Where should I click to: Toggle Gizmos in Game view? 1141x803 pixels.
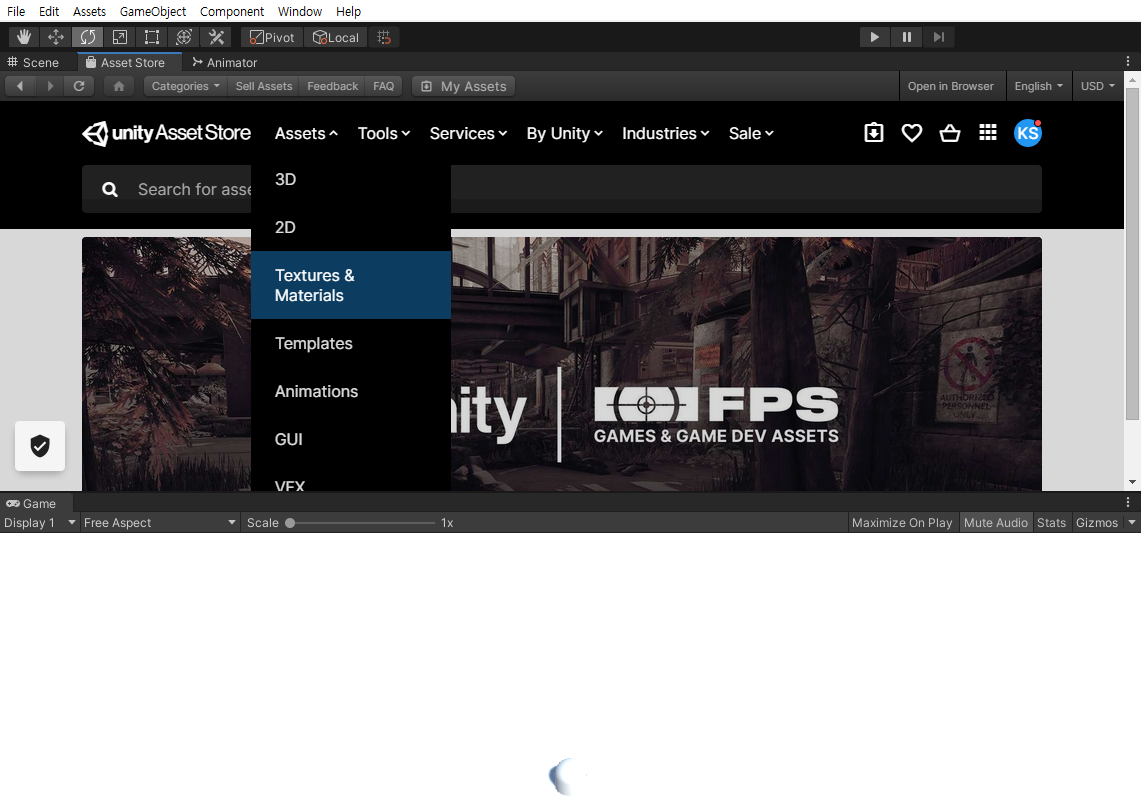point(1096,522)
